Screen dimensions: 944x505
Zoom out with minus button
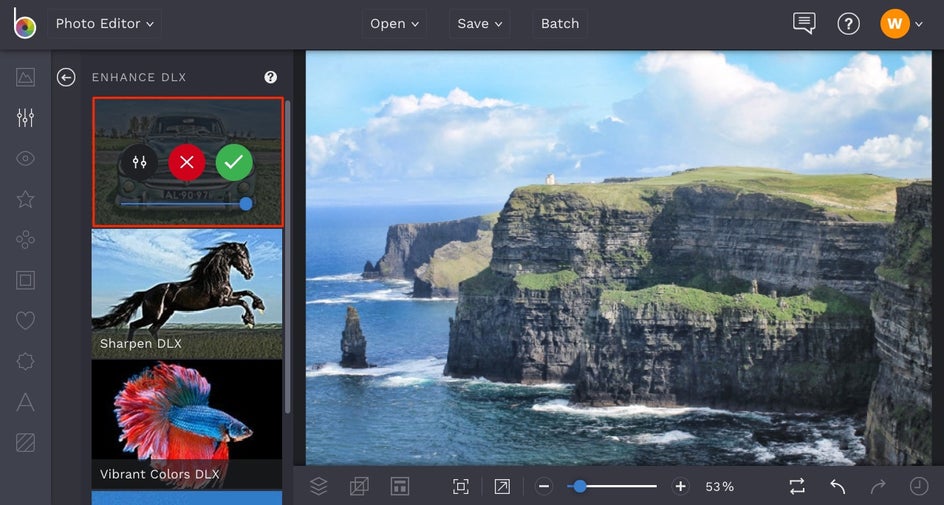[544, 486]
